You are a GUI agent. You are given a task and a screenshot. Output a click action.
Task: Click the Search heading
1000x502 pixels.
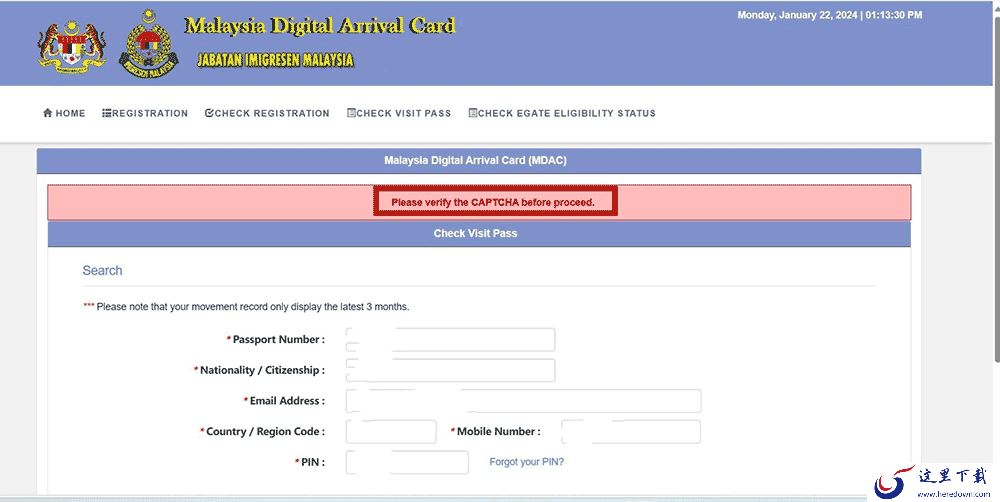tap(102, 270)
